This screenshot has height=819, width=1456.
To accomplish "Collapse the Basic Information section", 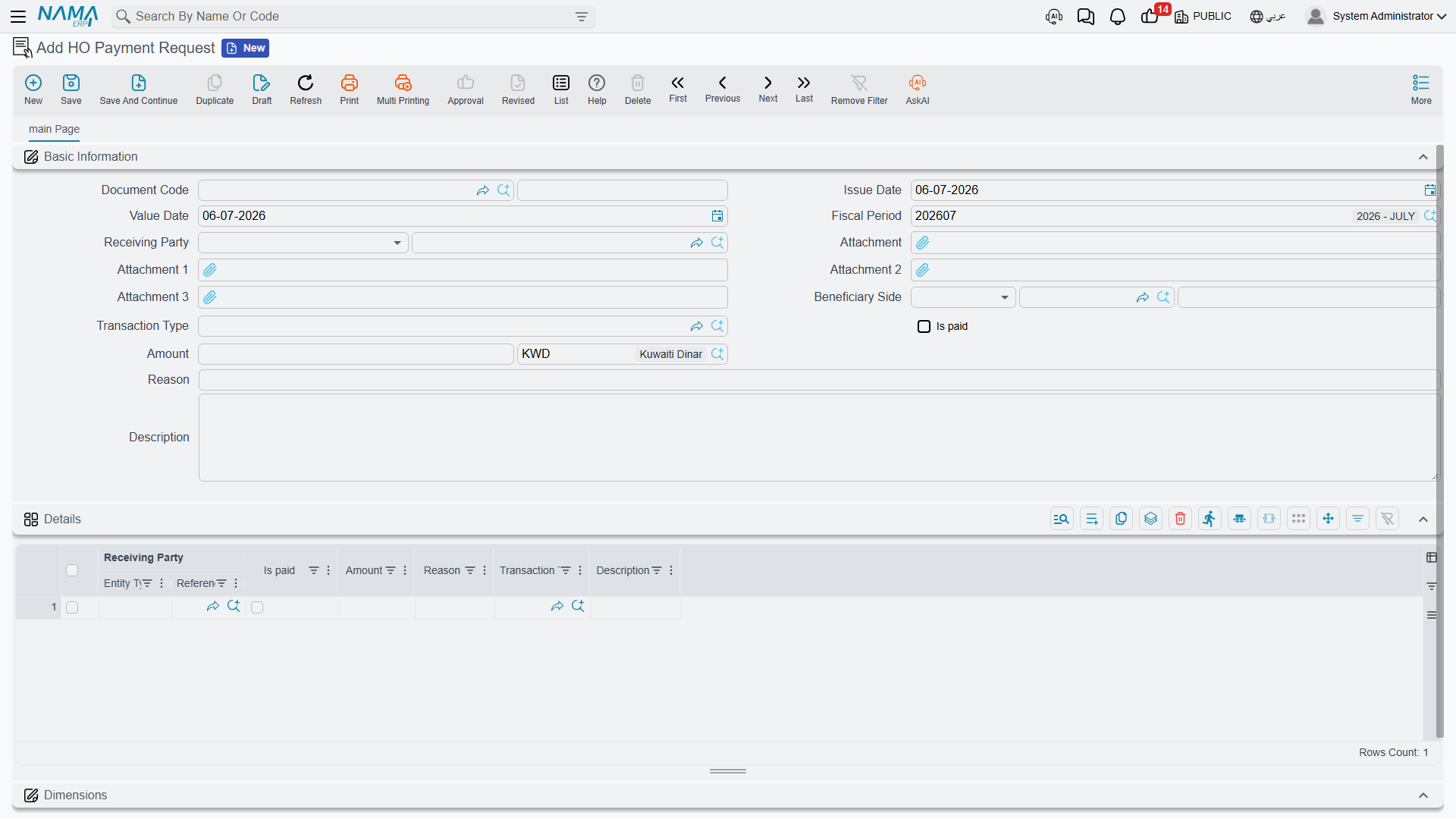I will point(1423,157).
